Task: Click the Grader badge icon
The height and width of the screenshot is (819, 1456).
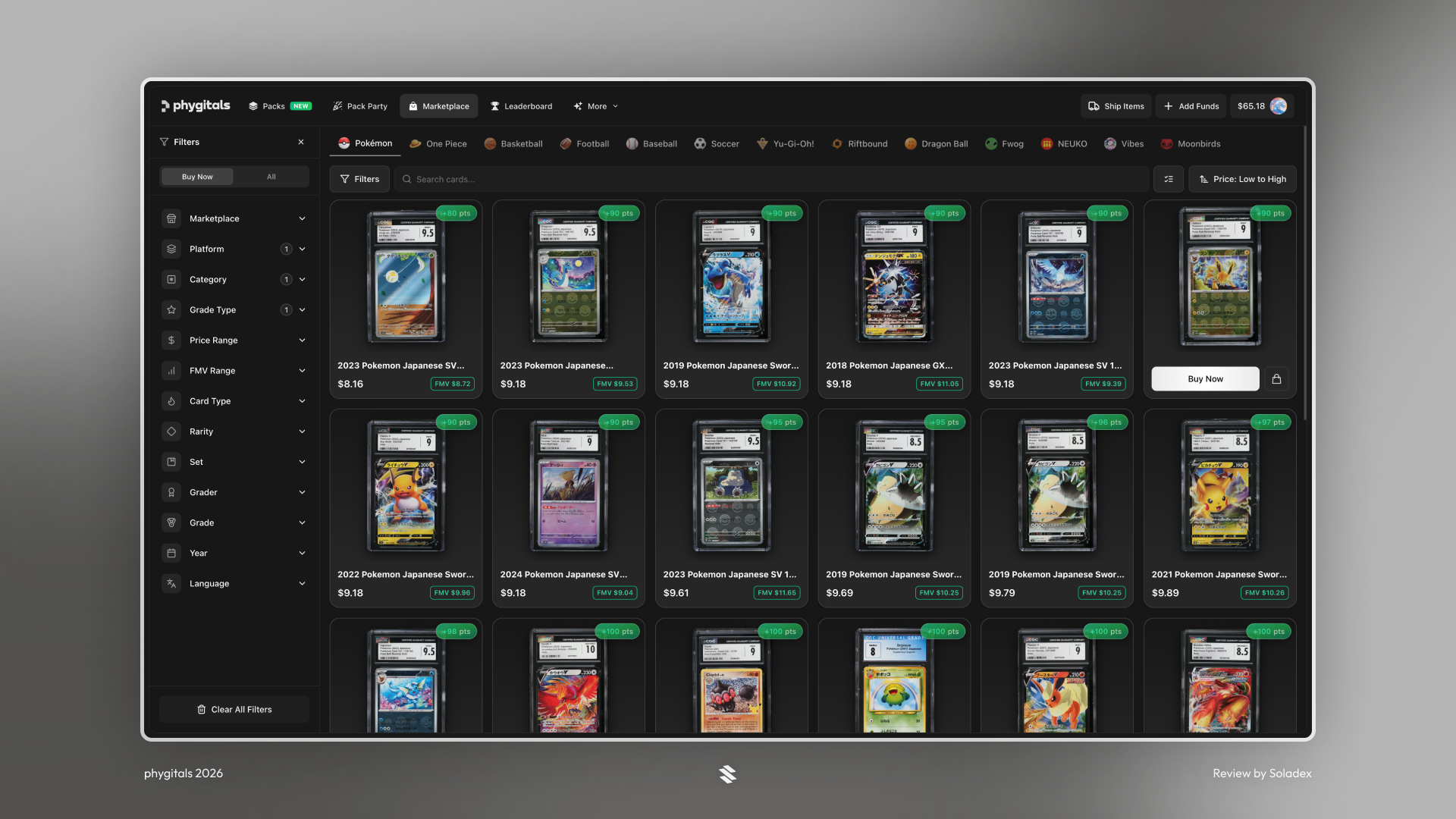Action: click(x=171, y=492)
